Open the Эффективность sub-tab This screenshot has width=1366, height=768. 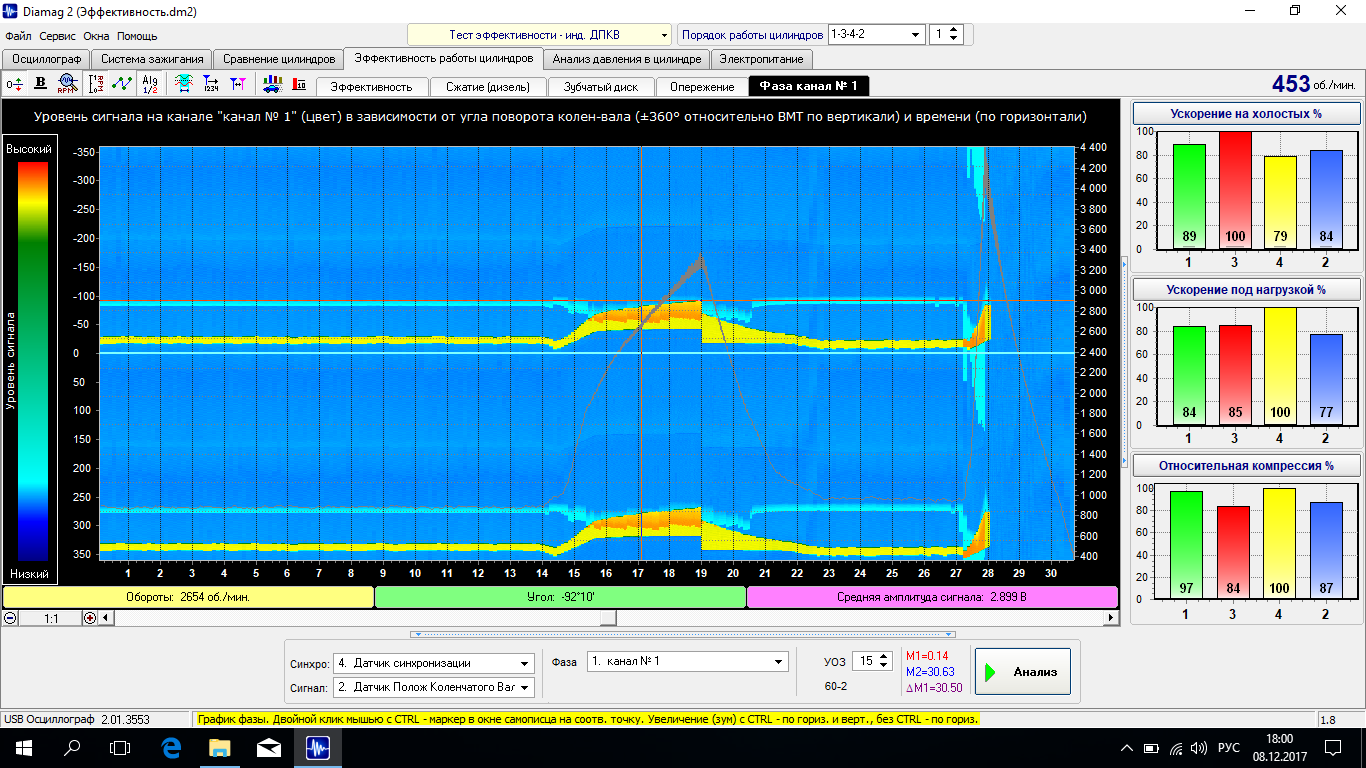coord(371,86)
